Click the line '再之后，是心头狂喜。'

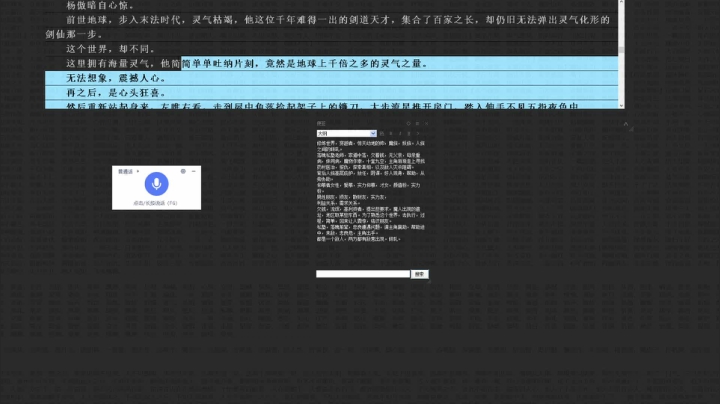click(116, 93)
